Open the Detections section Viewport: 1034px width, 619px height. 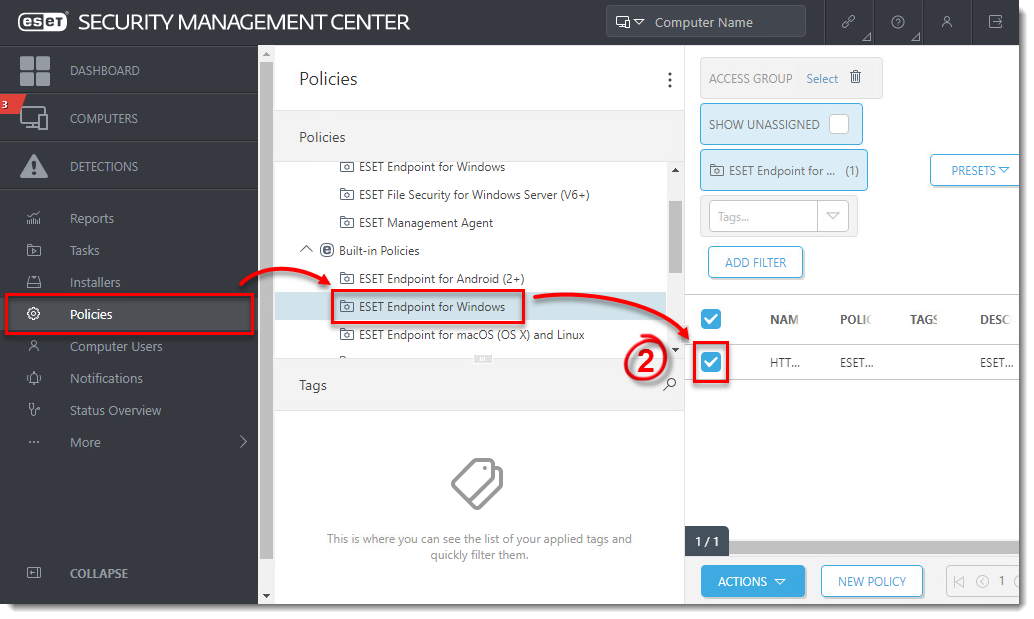[x=104, y=167]
